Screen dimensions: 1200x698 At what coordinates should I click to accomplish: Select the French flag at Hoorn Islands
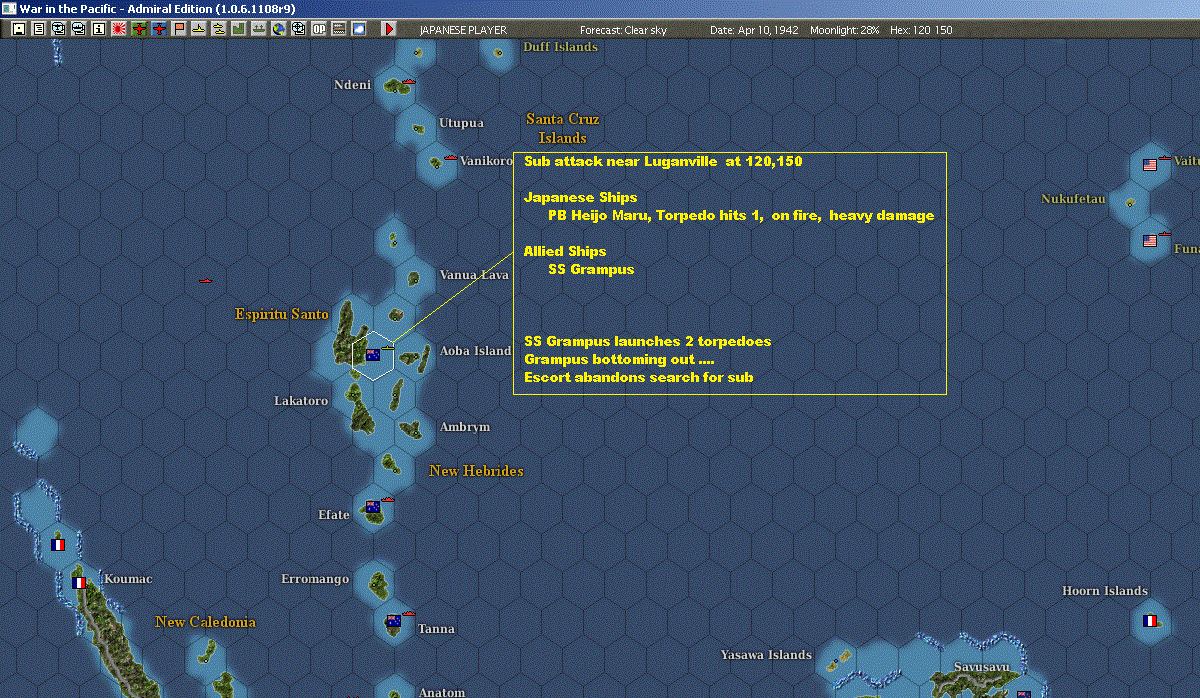point(1150,621)
